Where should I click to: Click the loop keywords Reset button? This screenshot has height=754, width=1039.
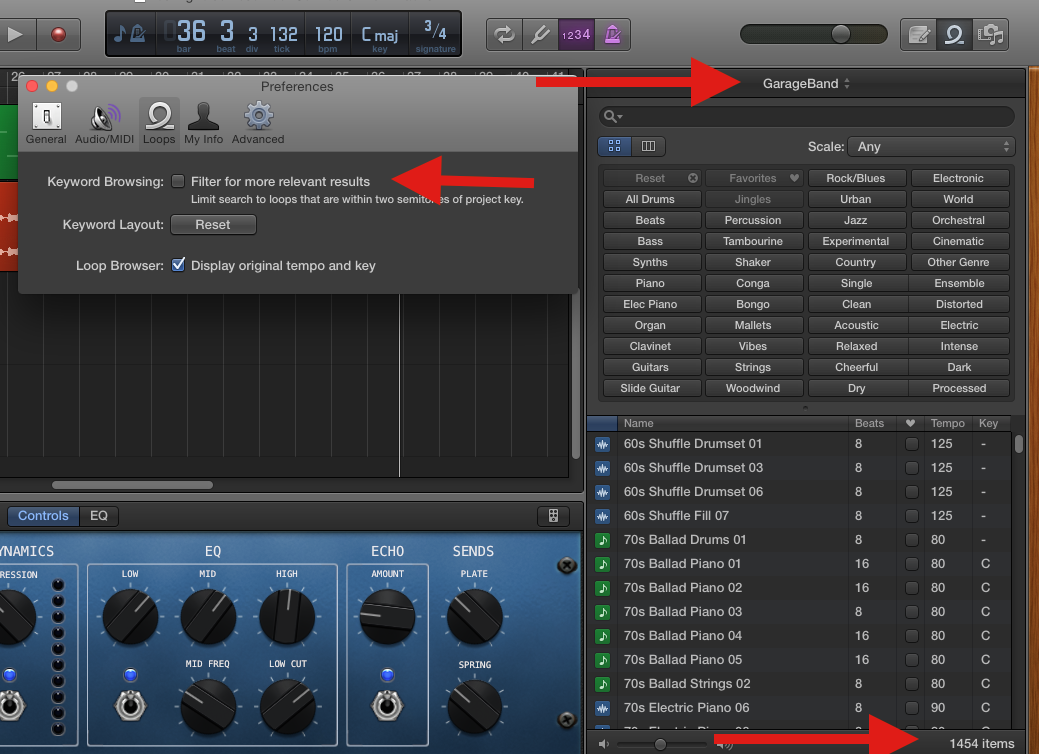651,178
